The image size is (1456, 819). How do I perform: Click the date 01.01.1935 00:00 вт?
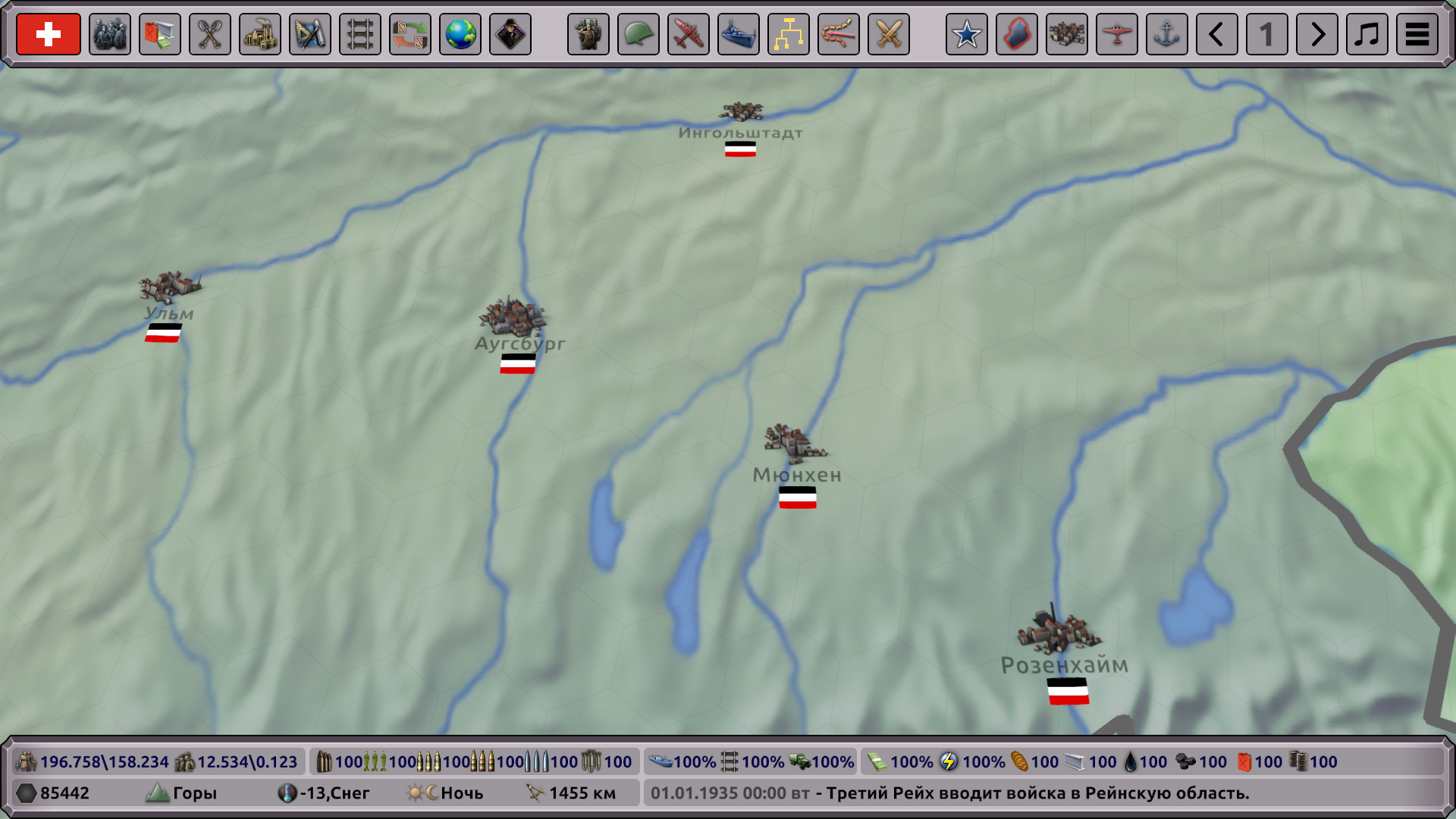coord(730,793)
